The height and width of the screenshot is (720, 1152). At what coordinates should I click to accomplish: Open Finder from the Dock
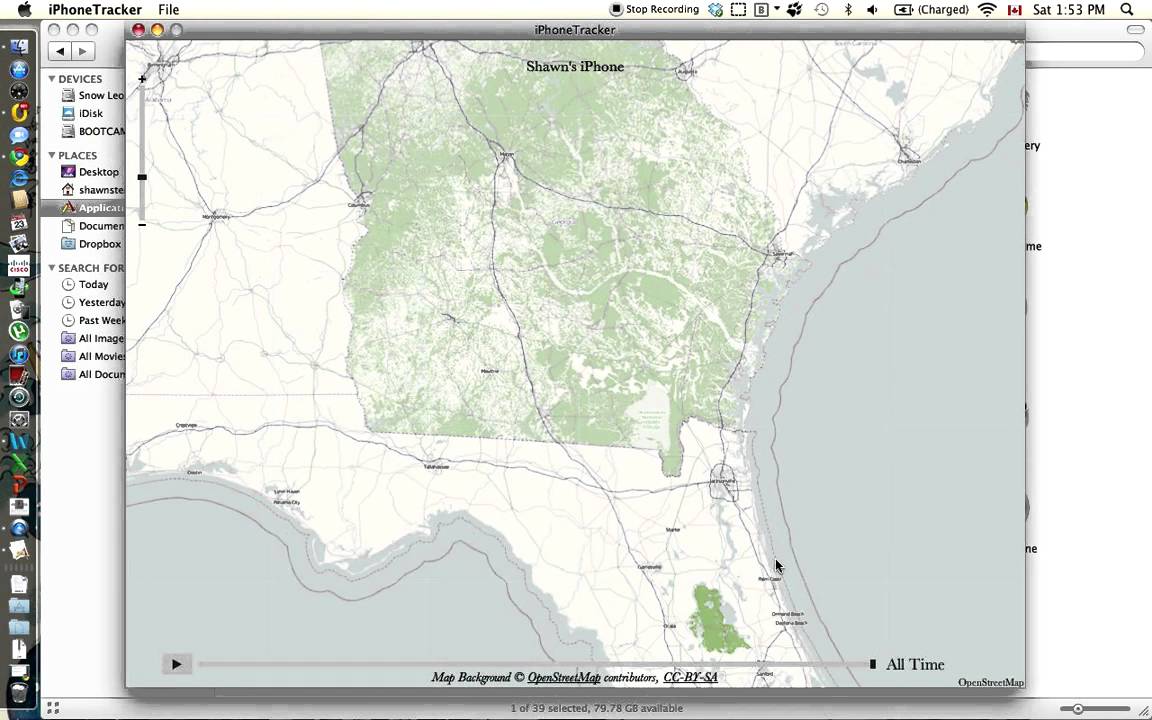point(19,48)
